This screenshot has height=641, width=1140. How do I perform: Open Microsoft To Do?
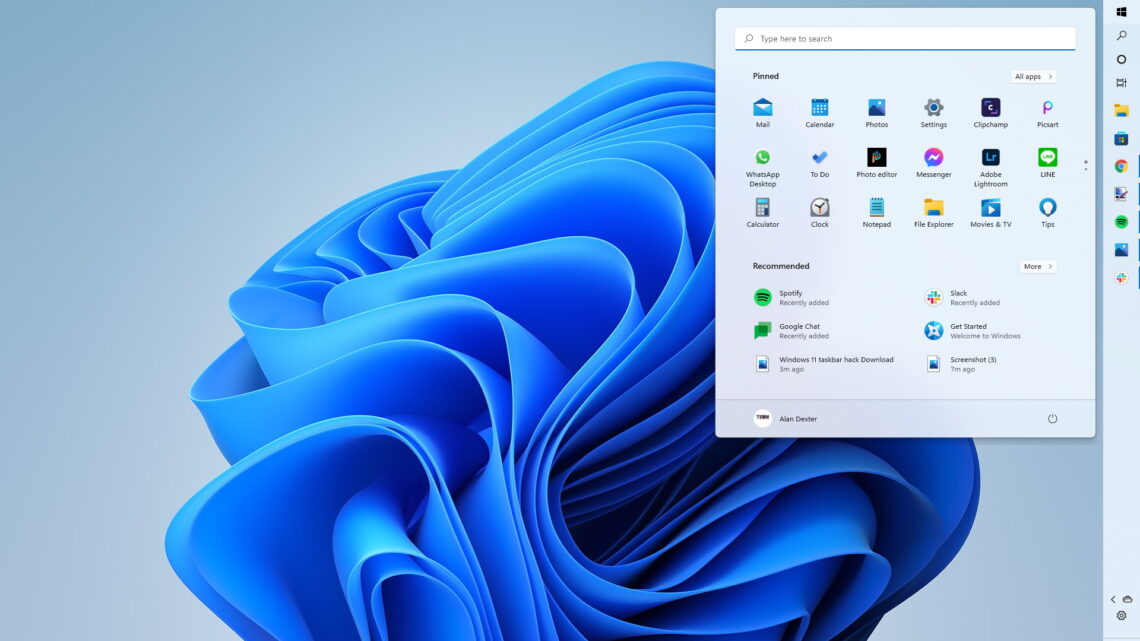pos(819,158)
